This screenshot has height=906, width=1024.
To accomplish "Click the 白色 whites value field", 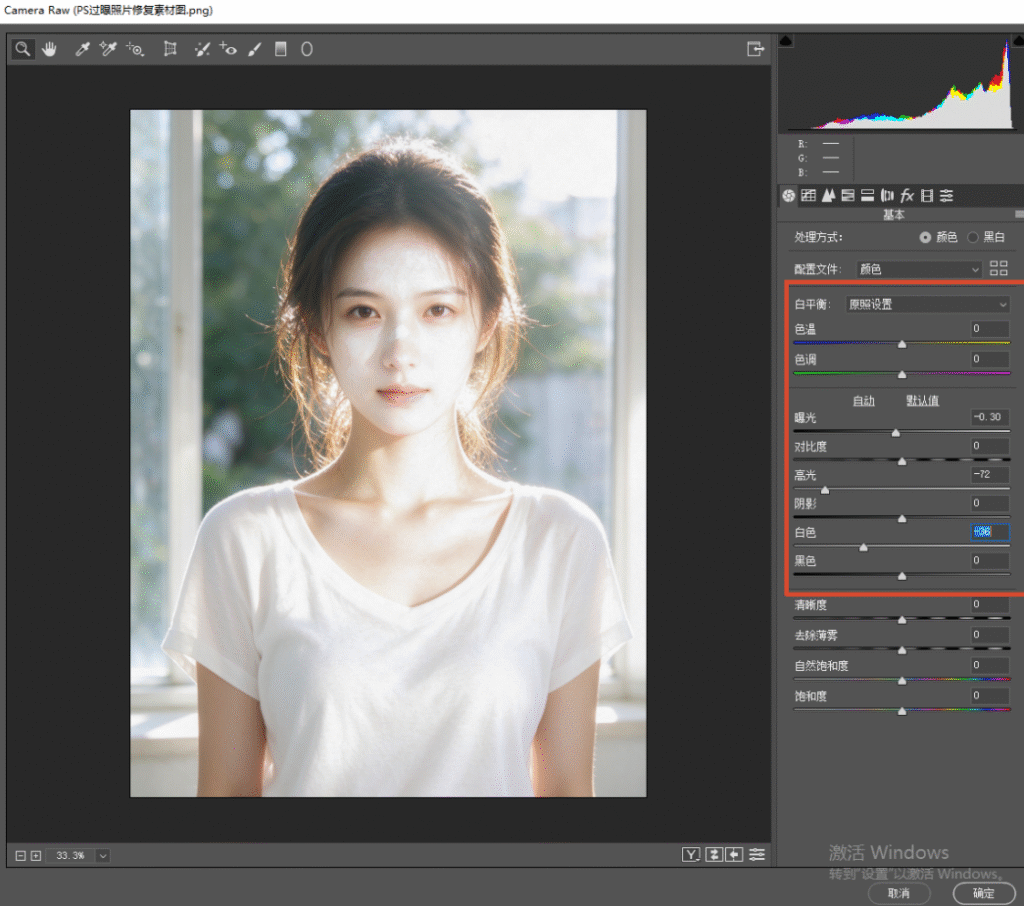I will click(x=989, y=532).
